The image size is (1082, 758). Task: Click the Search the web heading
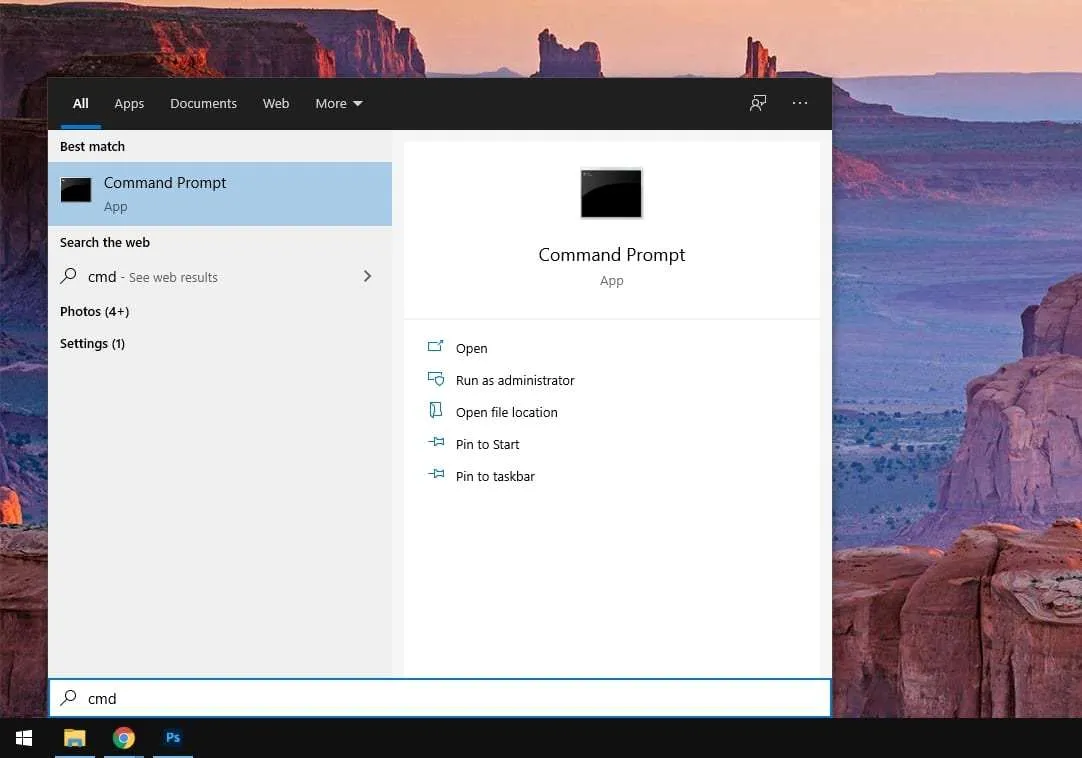click(x=105, y=242)
